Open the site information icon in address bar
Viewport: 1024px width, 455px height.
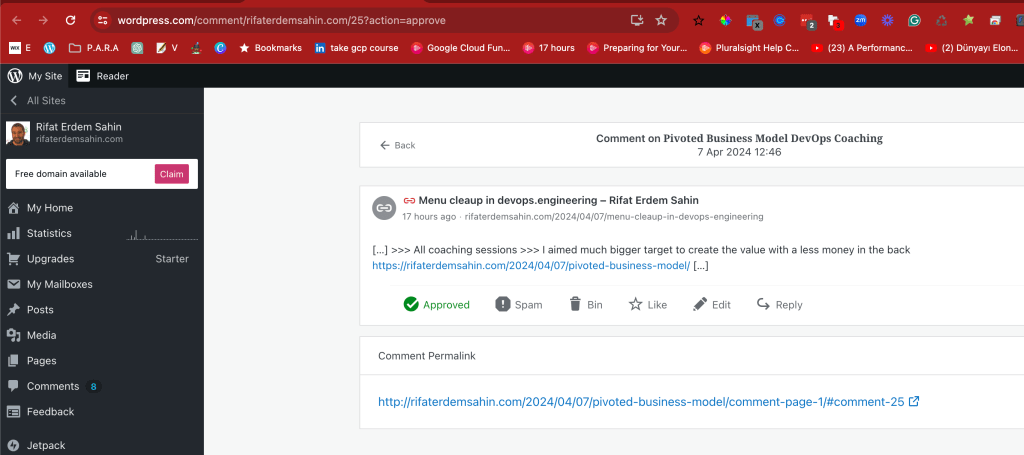pos(103,20)
